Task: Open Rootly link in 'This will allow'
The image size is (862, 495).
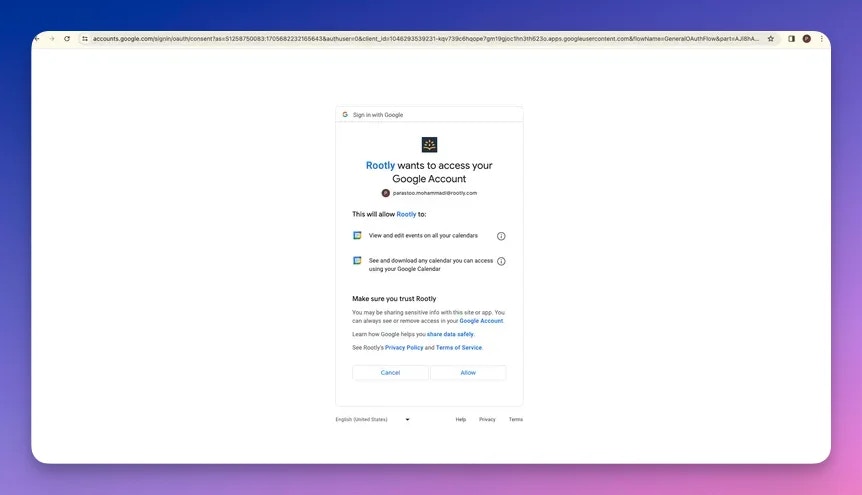Action: (x=406, y=214)
